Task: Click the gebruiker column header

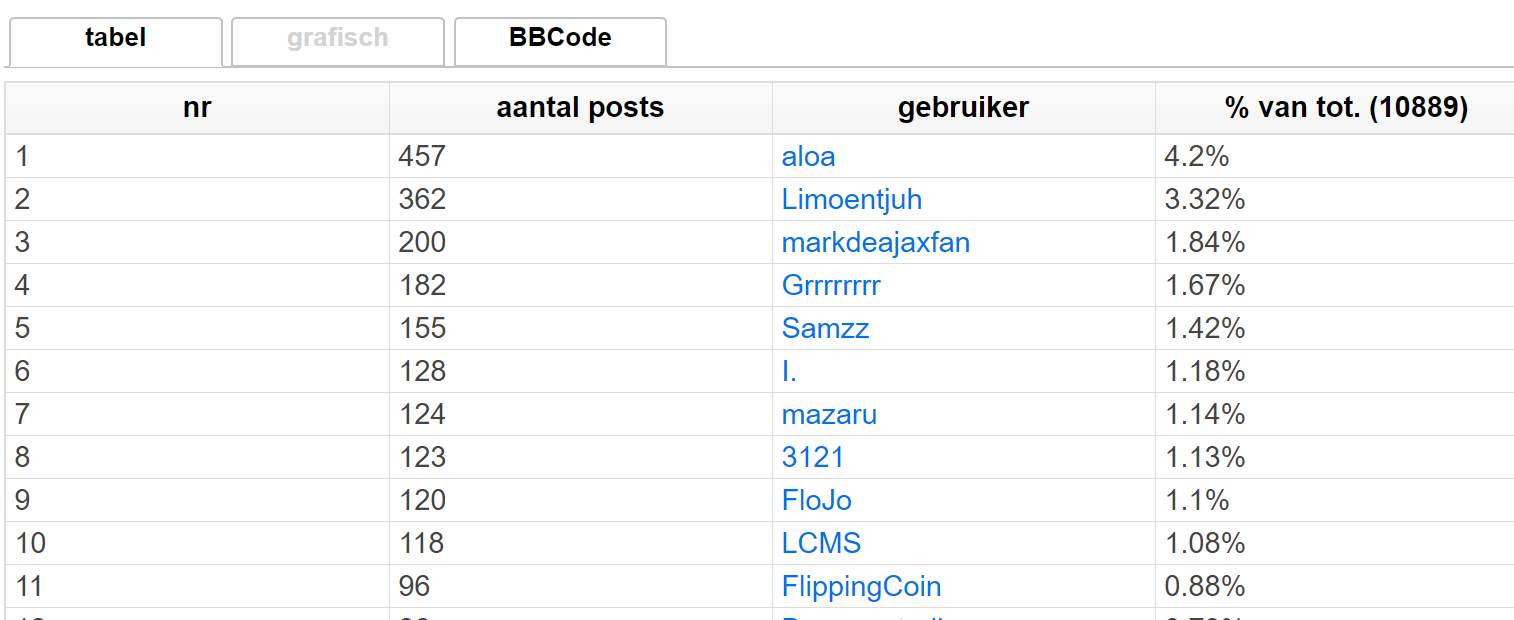Action: click(x=963, y=108)
